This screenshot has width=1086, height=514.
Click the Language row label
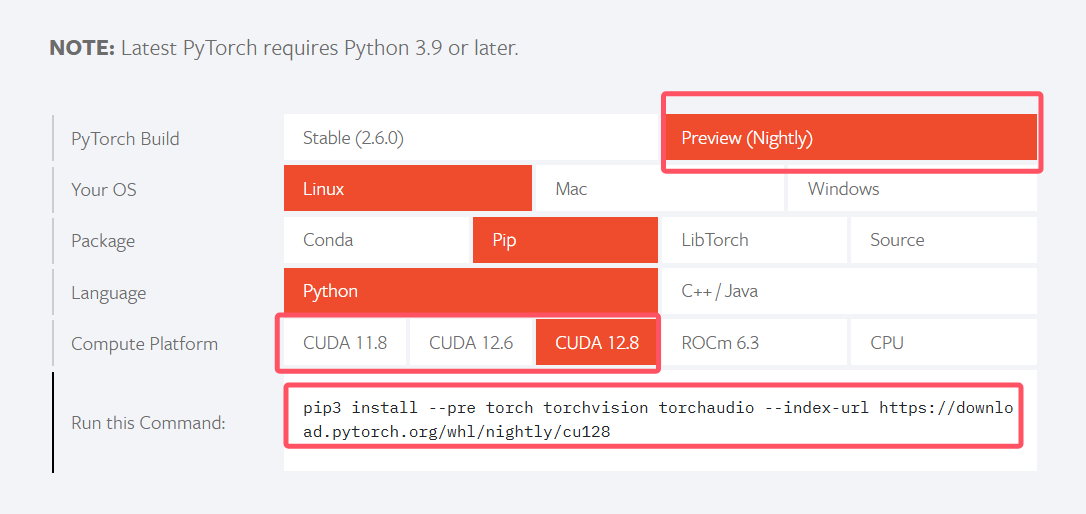108,292
